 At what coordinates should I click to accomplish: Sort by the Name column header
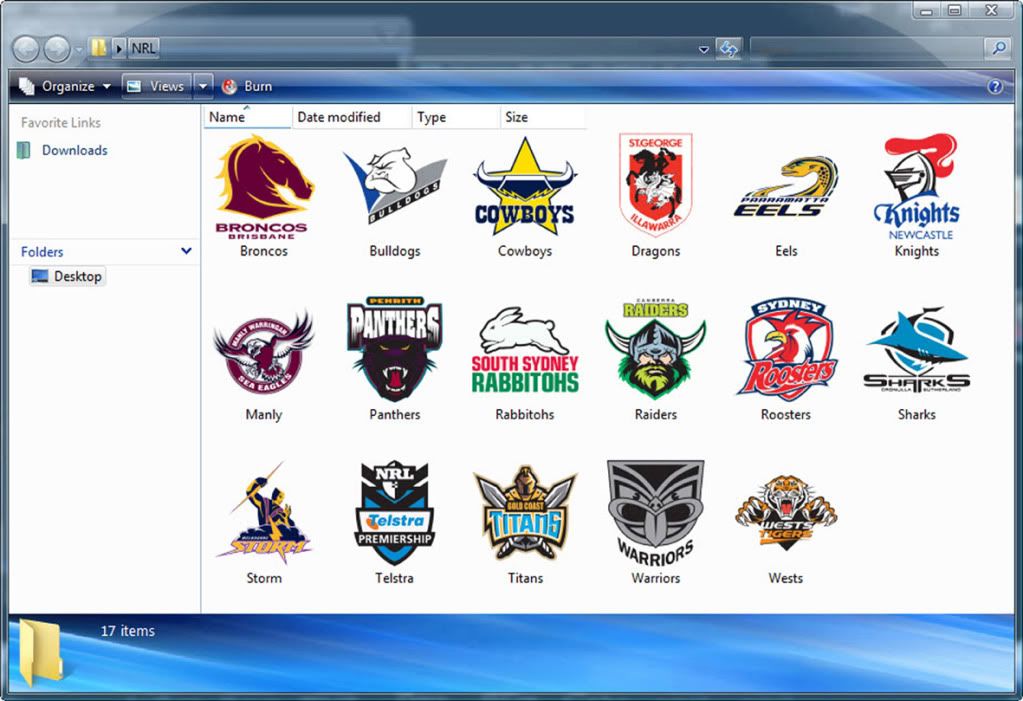click(247, 117)
